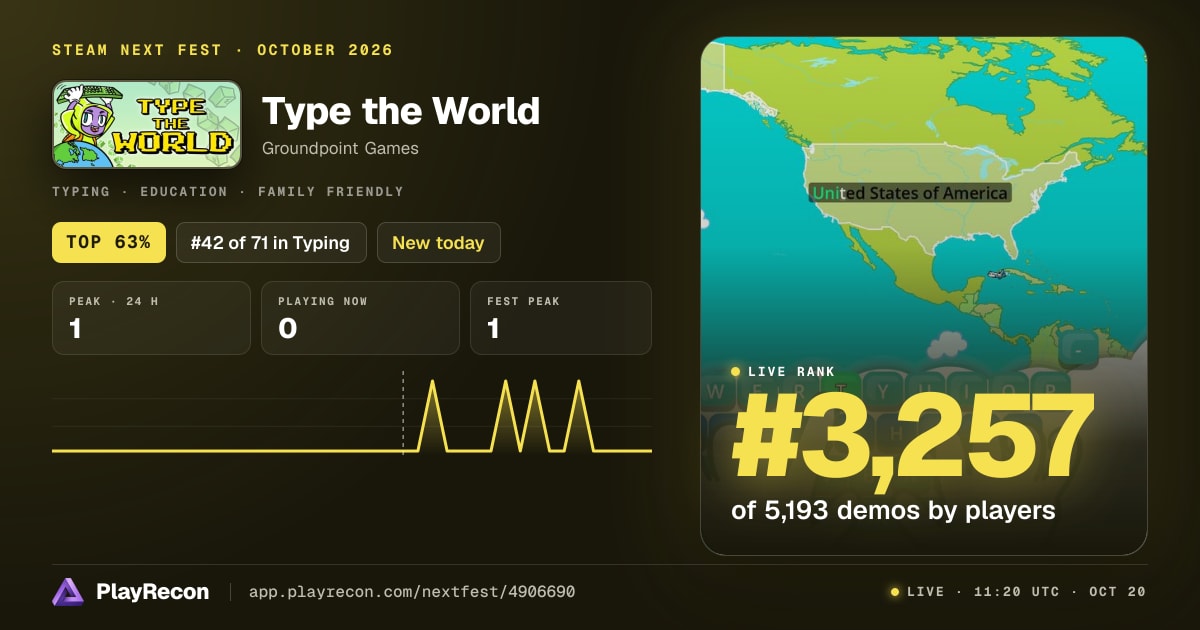Click the dashed vertical marker on the chart
1200x630 pixels.
pyautogui.click(x=403, y=412)
